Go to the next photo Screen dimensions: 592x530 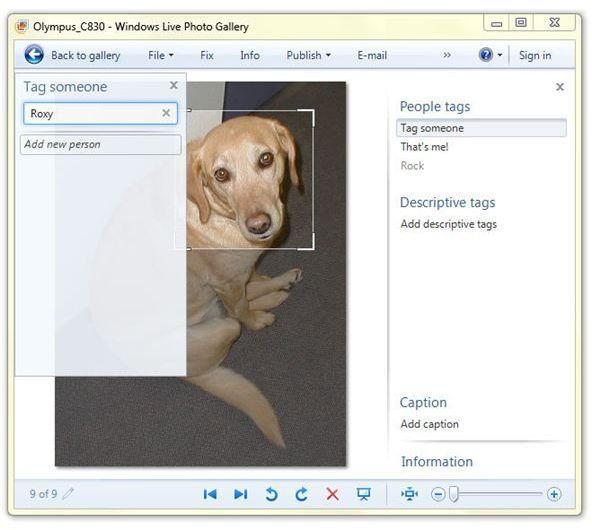click(x=240, y=494)
